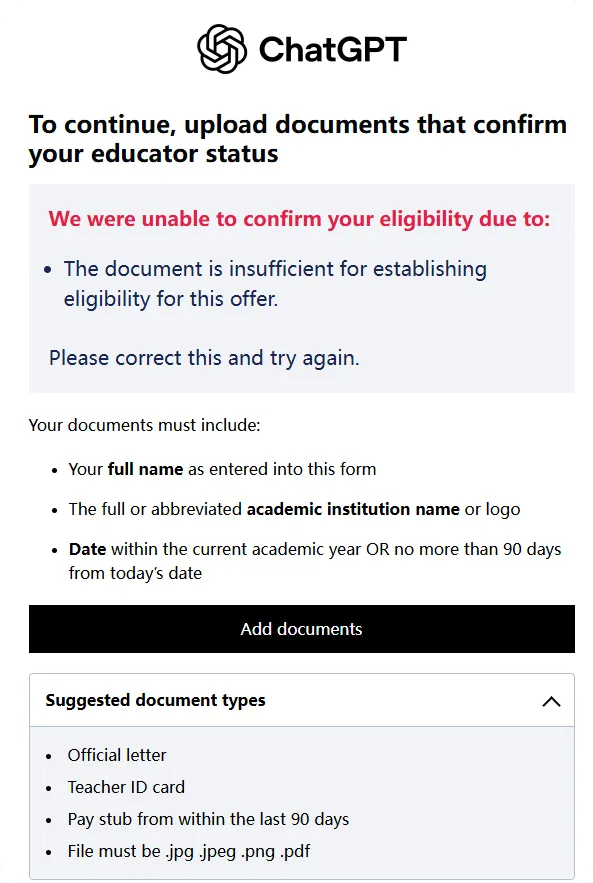593x883 pixels.
Task: Click Pay stub from within last 90 days
Action: click(x=208, y=819)
